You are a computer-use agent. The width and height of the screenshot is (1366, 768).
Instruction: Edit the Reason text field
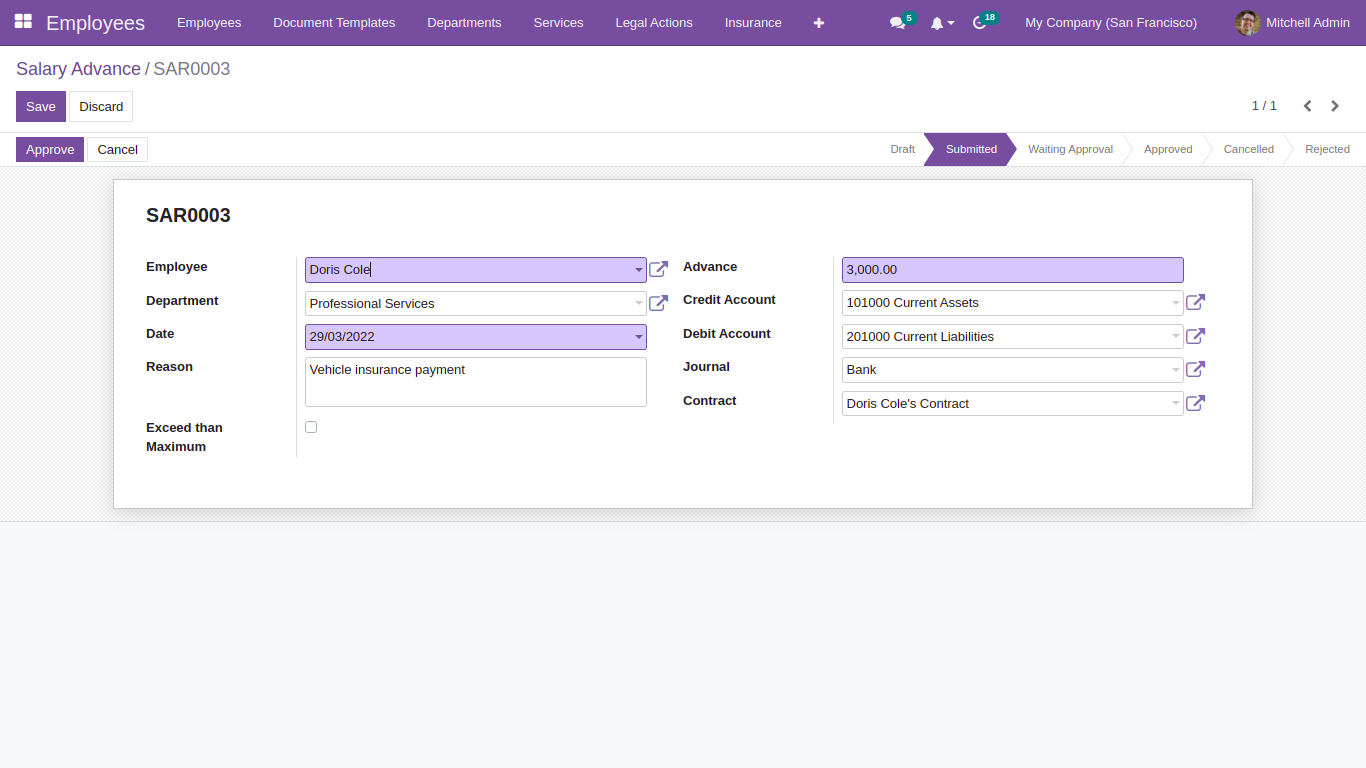click(x=475, y=381)
